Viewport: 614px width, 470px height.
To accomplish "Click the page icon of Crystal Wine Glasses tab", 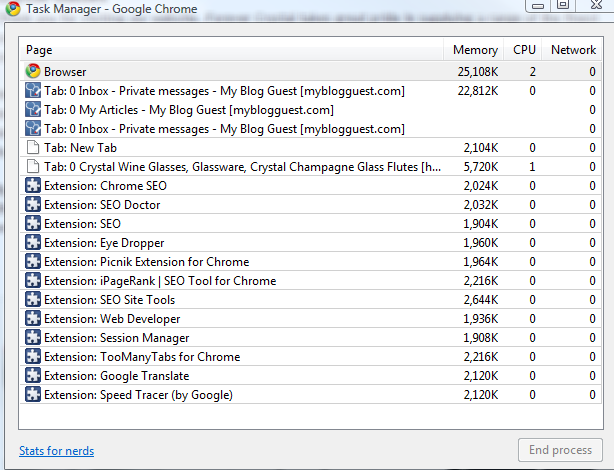I will tap(33, 166).
